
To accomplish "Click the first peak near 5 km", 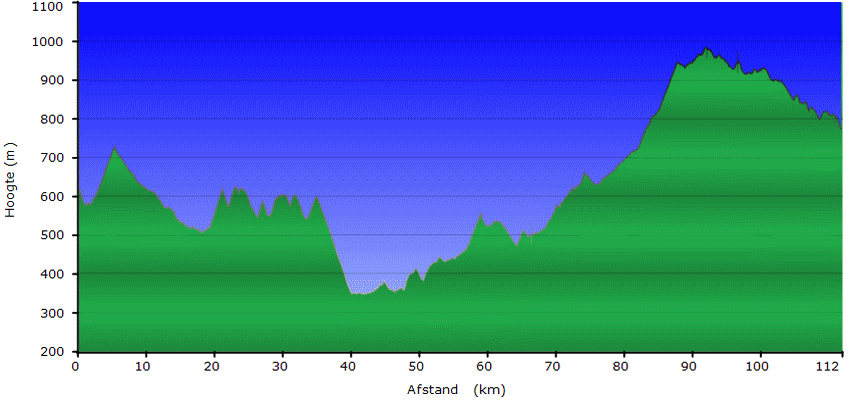I will [x=114, y=148].
